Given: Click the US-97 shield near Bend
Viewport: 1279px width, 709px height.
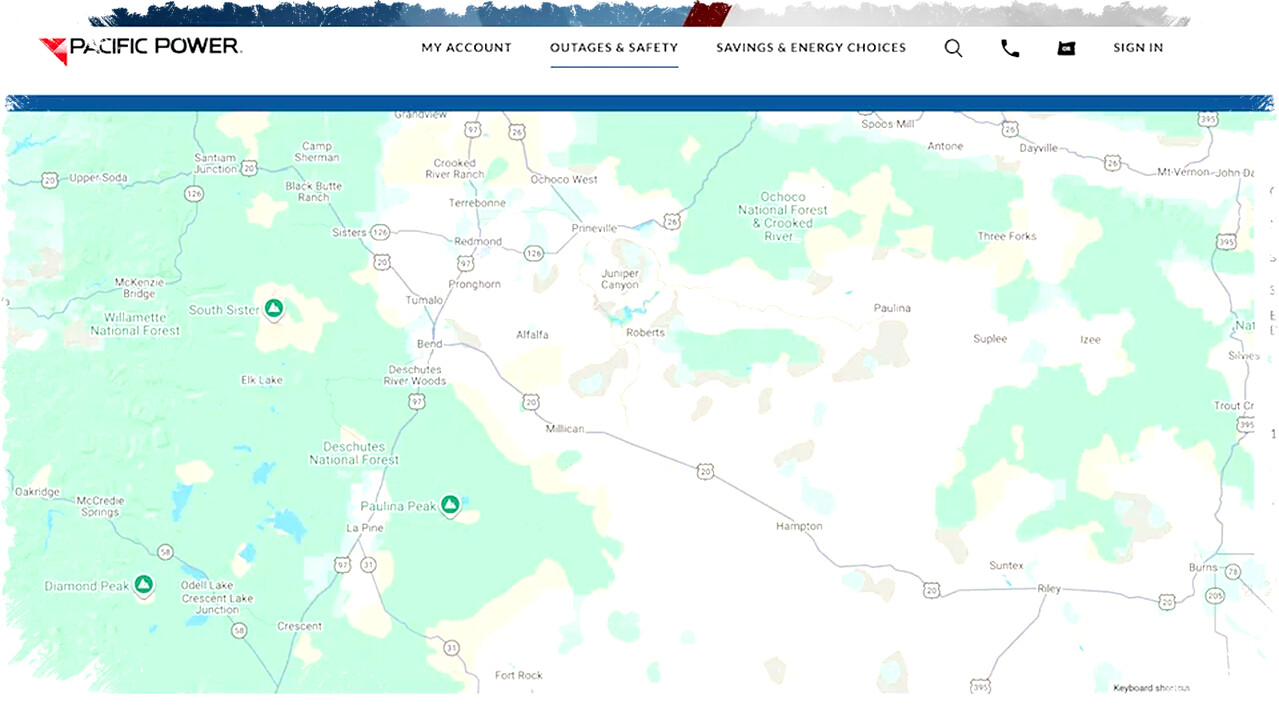Looking at the screenshot, I should coord(416,399).
